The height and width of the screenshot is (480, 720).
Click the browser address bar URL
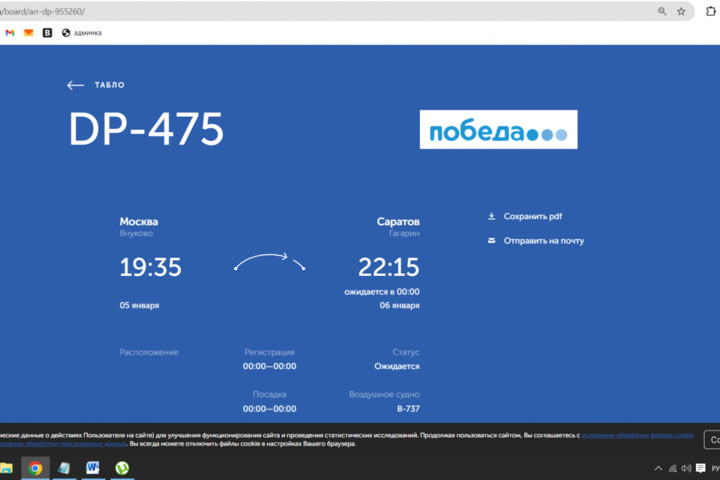300,11
